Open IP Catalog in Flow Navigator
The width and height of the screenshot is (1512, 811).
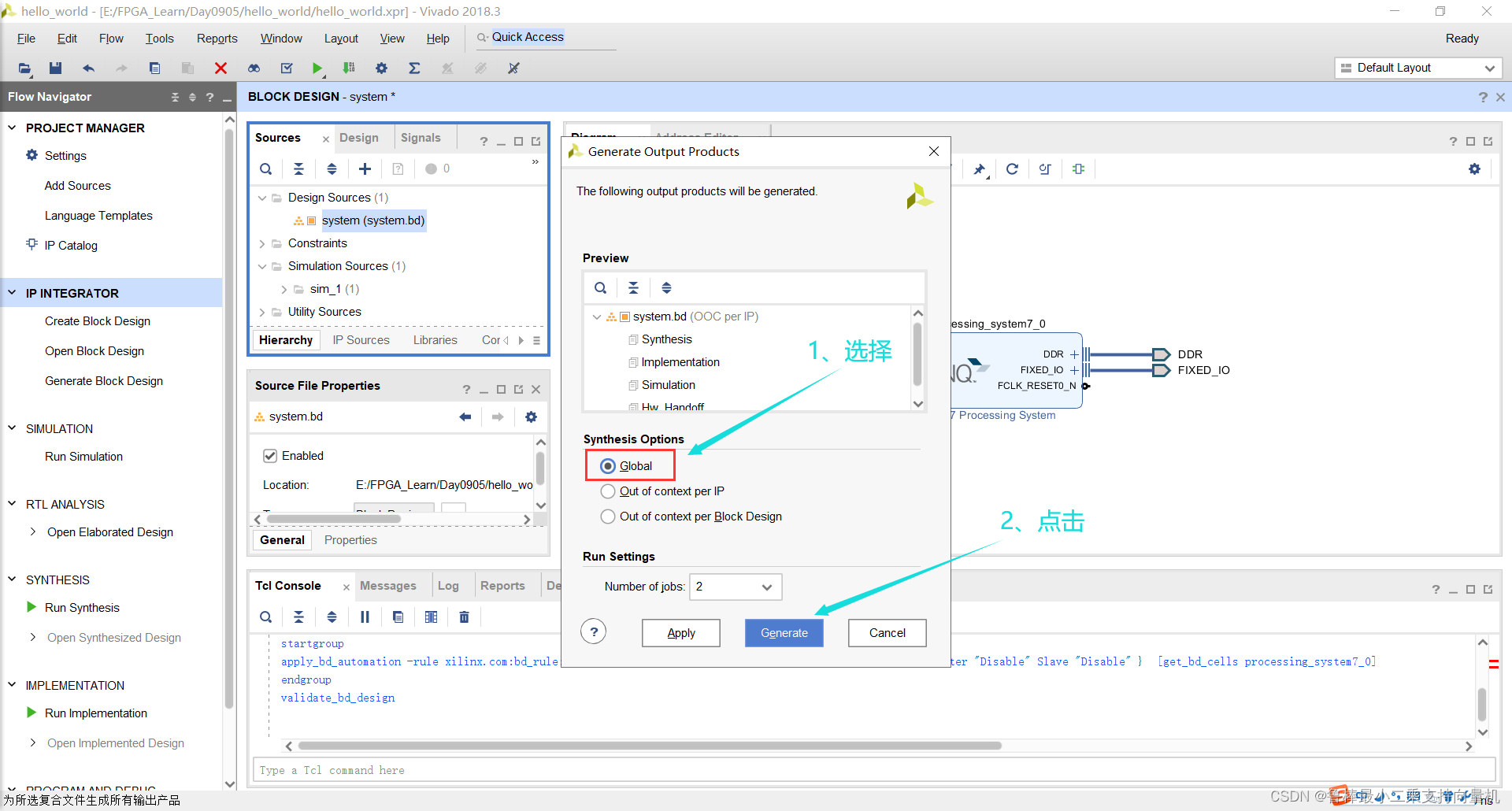71,246
